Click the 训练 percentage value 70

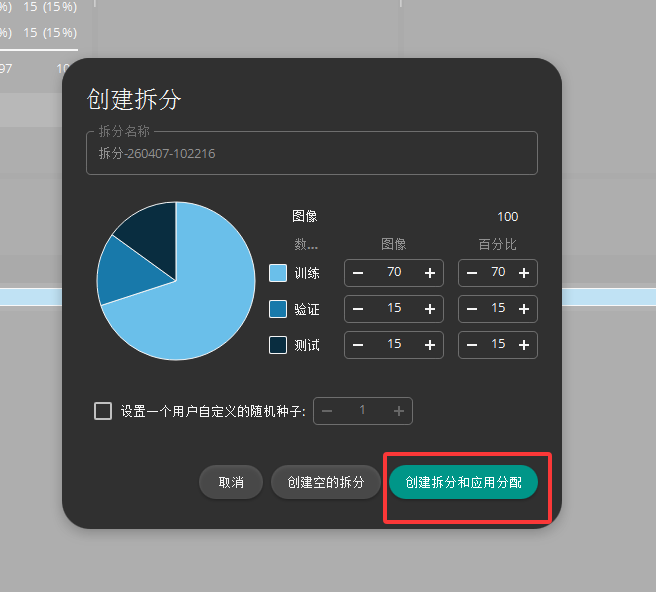tap(498, 272)
